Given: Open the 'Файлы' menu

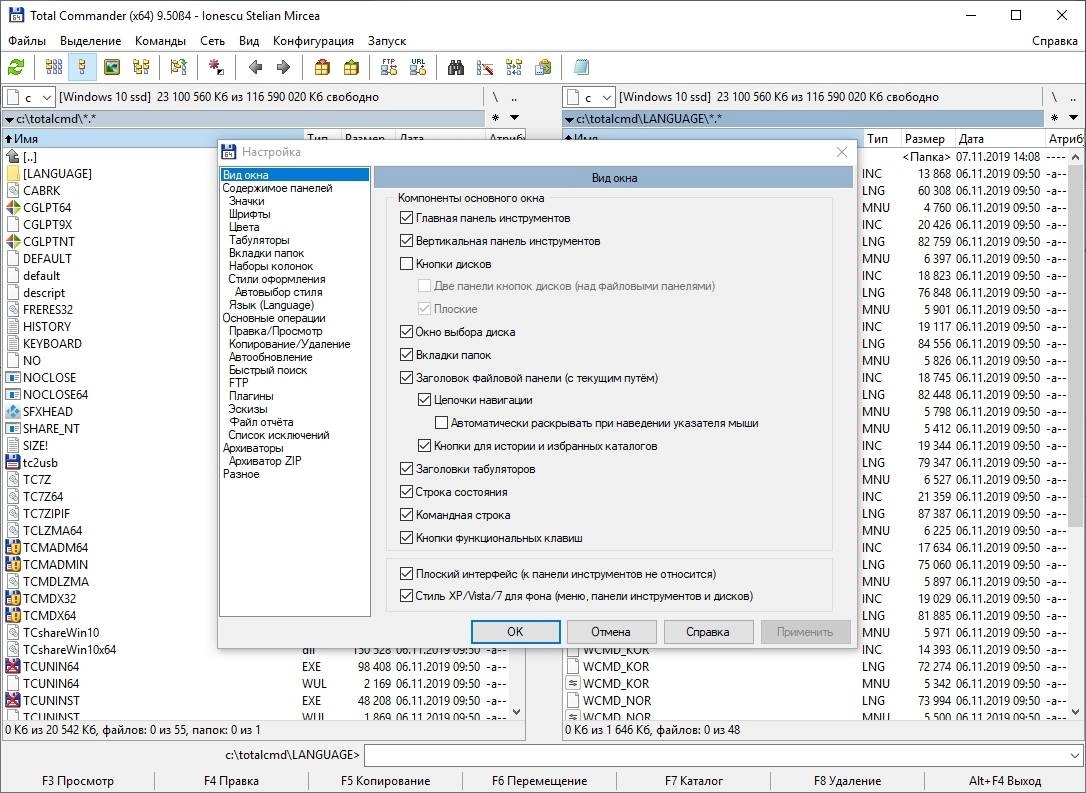Looking at the screenshot, I should click(x=26, y=41).
